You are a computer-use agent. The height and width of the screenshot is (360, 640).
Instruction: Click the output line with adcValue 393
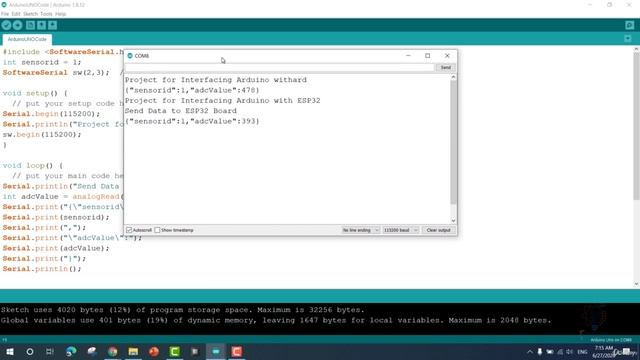[x=192, y=121]
